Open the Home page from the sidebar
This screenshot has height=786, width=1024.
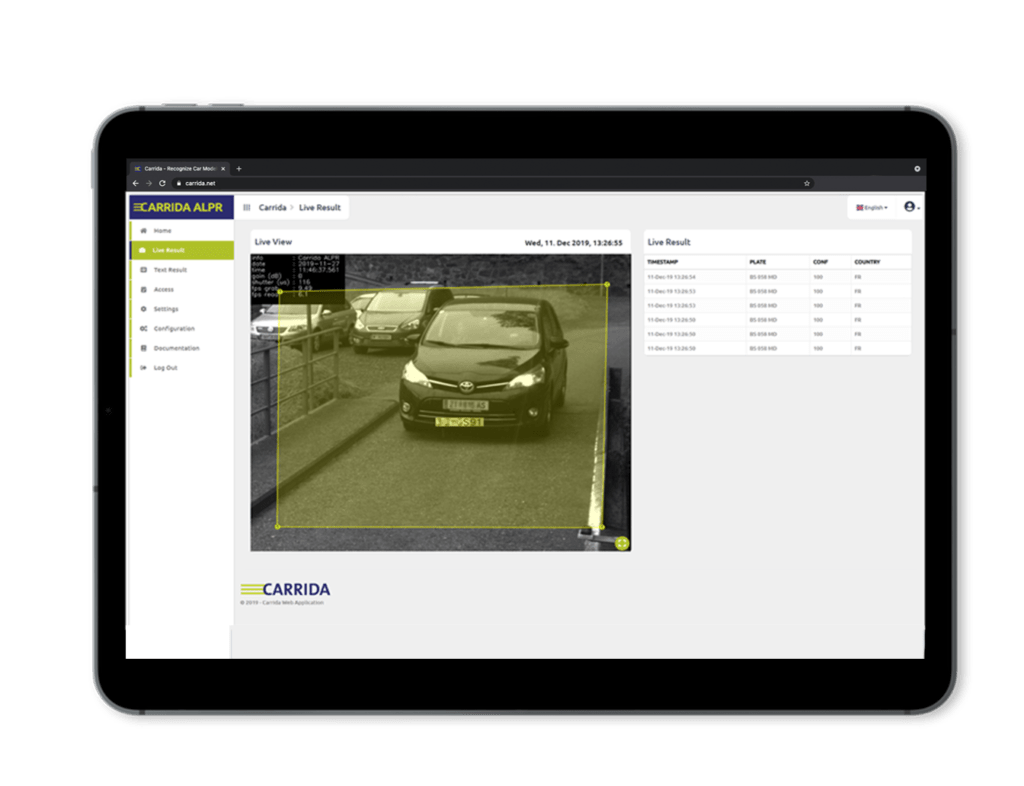click(182, 230)
